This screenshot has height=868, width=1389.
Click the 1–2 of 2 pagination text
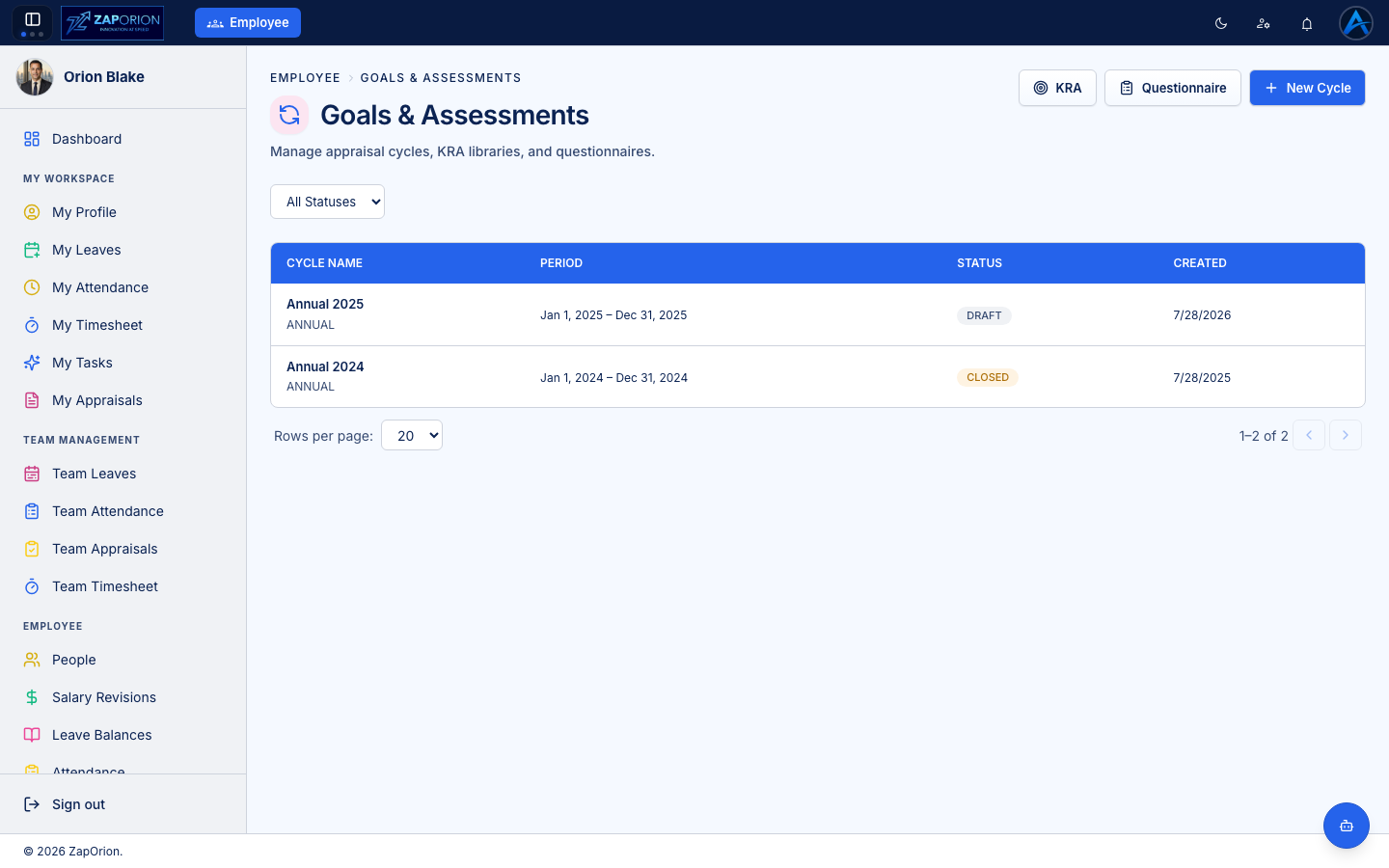(1264, 436)
